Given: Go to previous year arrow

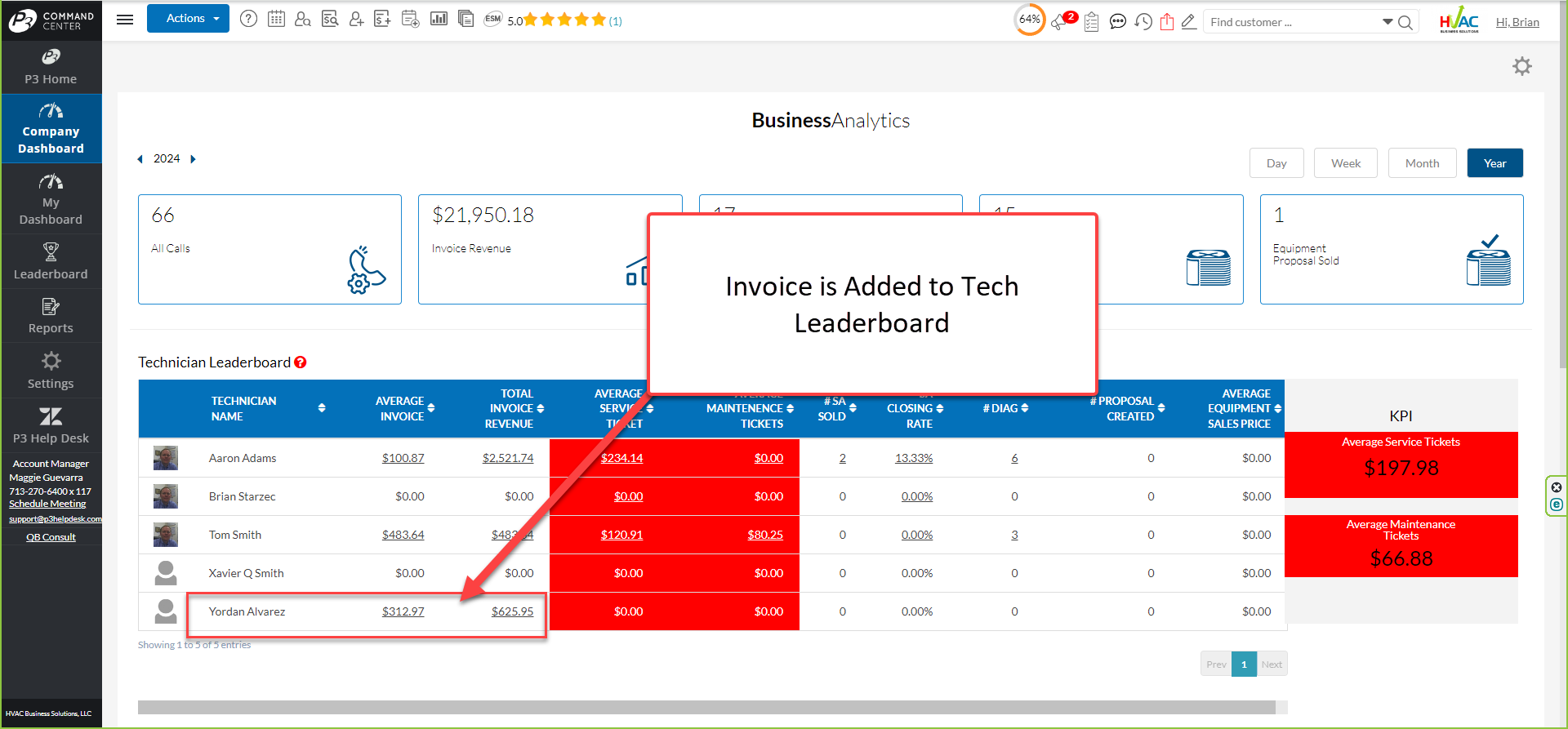Looking at the screenshot, I should (140, 159).
